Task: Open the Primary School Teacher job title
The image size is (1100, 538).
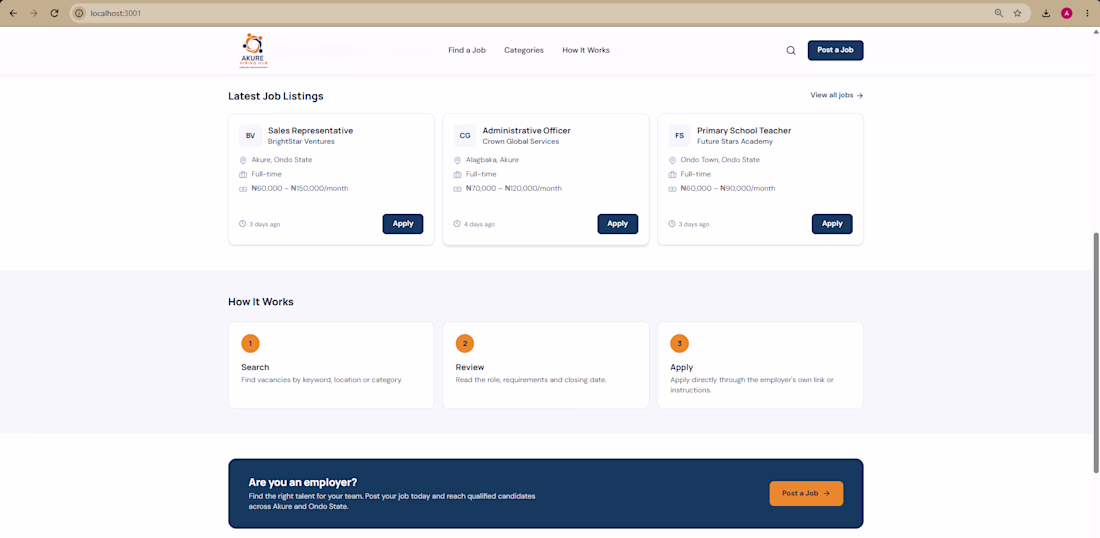Action: (744, 130)
